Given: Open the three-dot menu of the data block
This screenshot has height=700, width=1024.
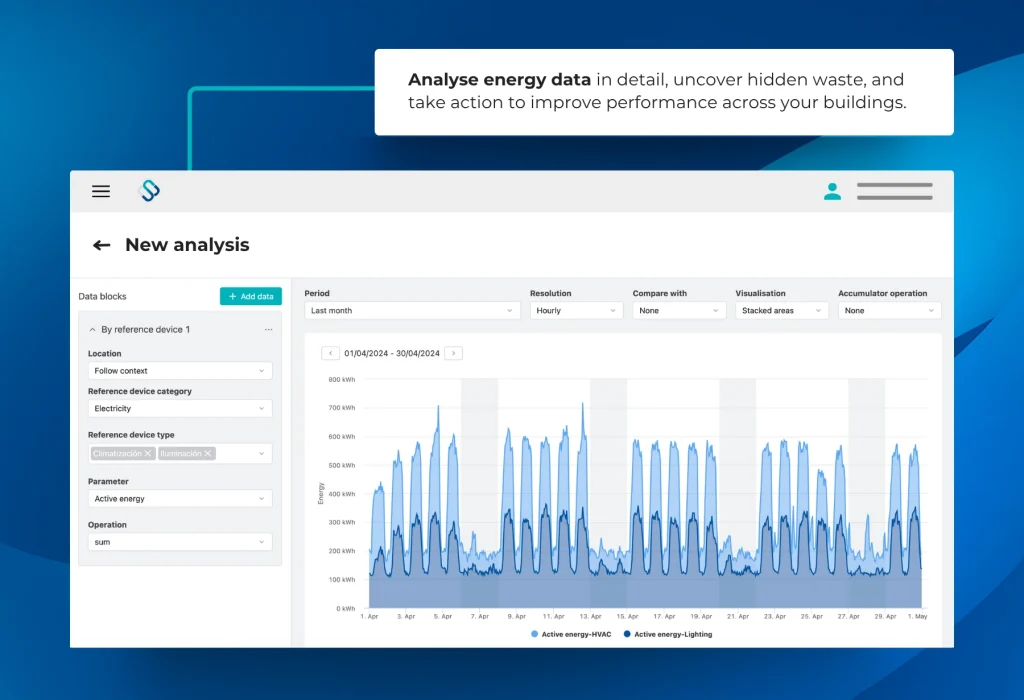Looking at the screenshot, I should 268,329.
